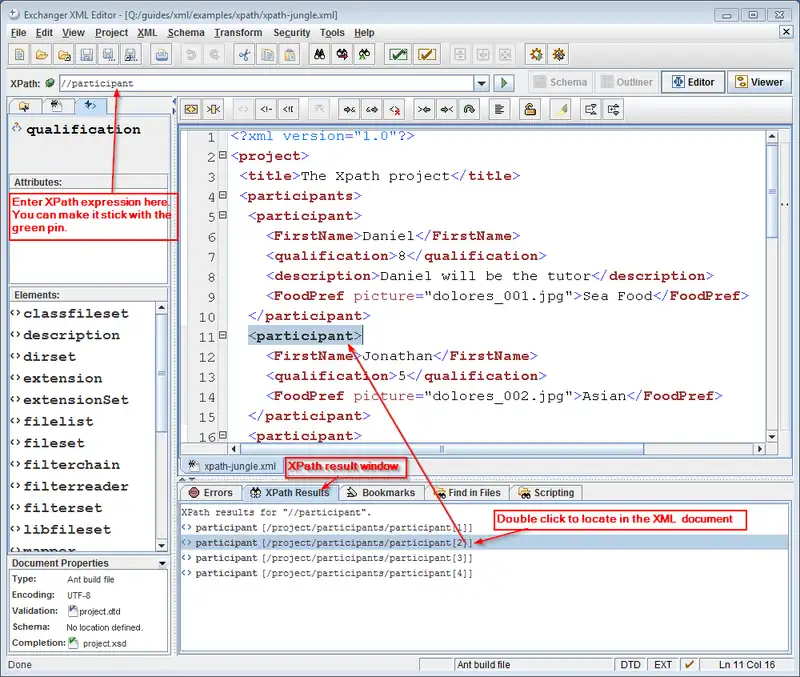Open the Transform menu

point(238,33)
